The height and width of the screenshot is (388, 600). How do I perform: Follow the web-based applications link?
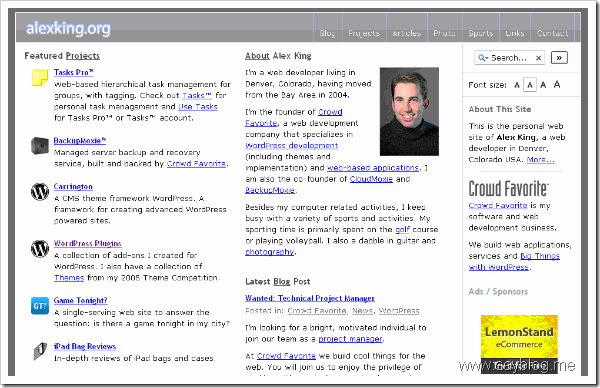pos(373,168)
